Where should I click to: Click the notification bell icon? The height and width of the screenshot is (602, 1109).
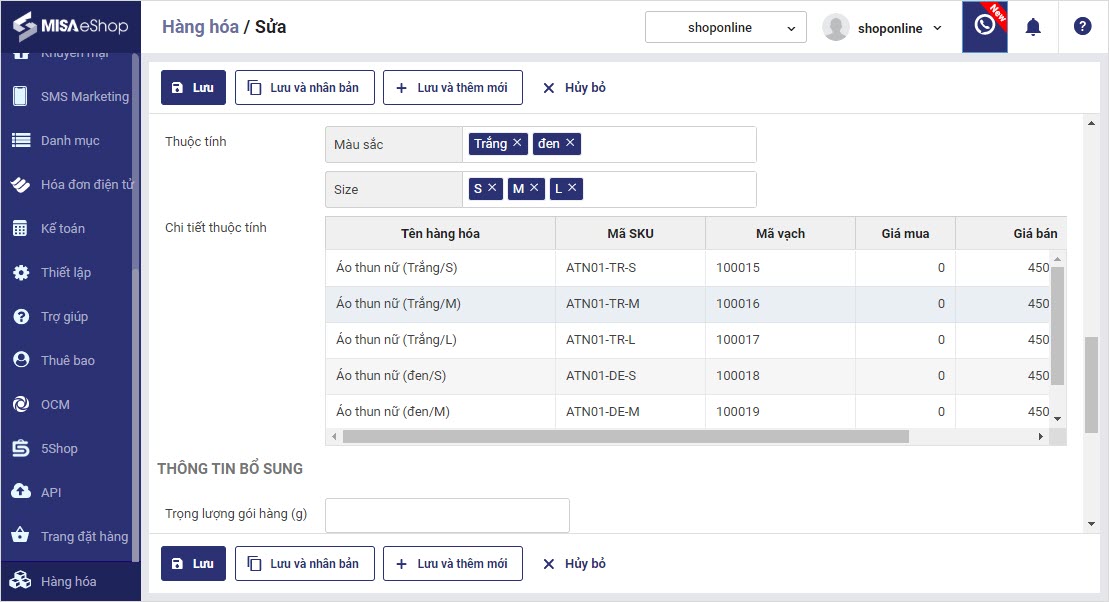tap(1033, 27)
